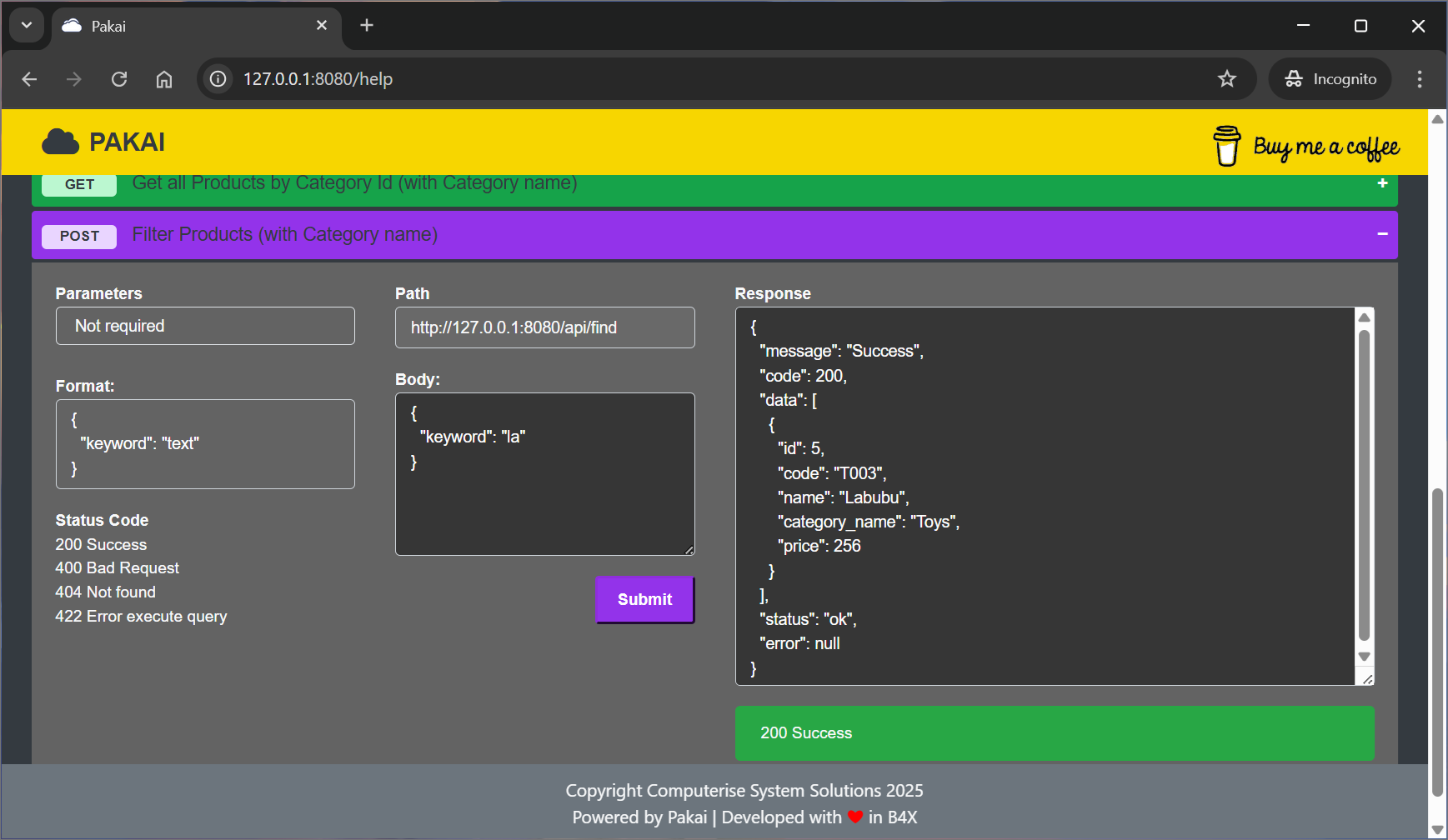
Task: Click the Buy me a coffee cup icon
Action: pyautogui.click(x=1226, y=146)
